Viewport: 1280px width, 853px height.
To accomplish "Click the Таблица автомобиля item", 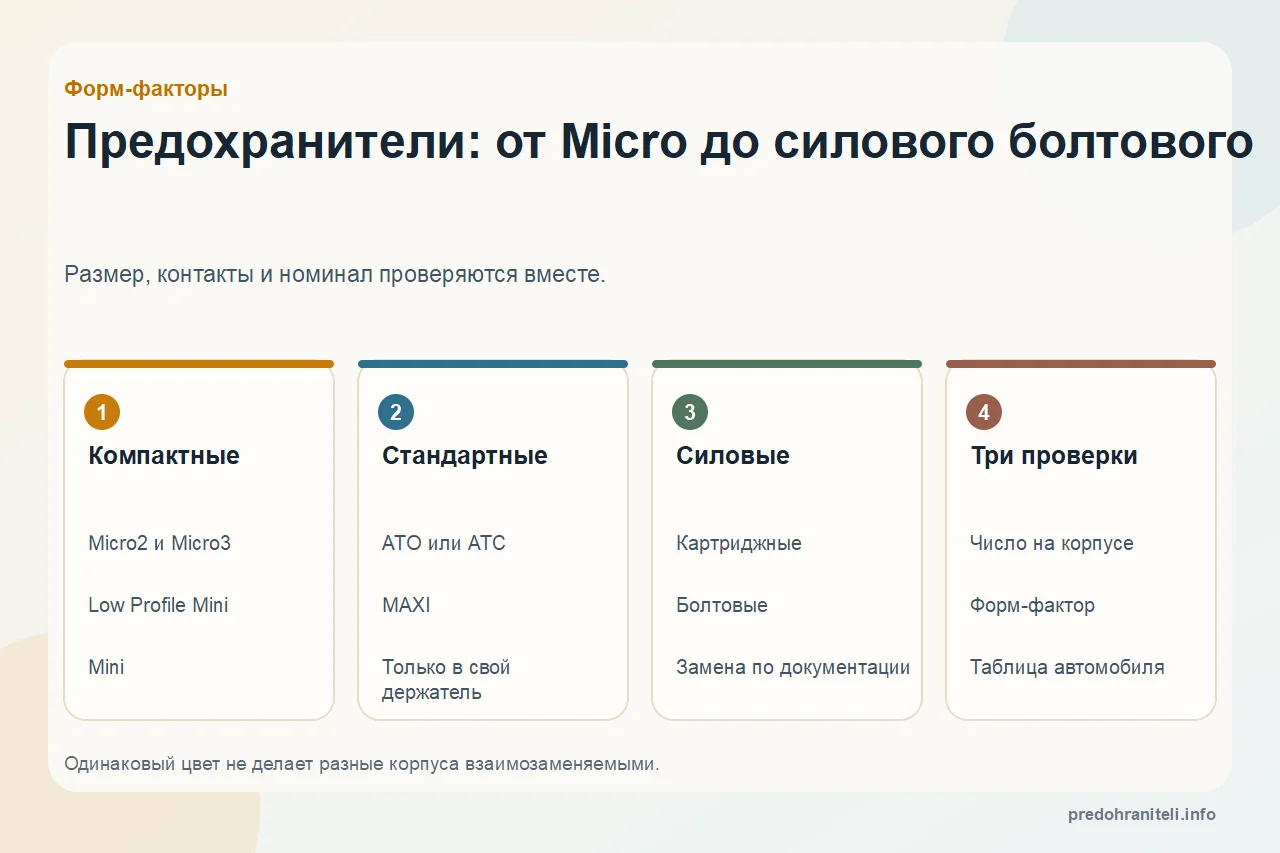I will pyautogui.click(x=1067, y=667).
